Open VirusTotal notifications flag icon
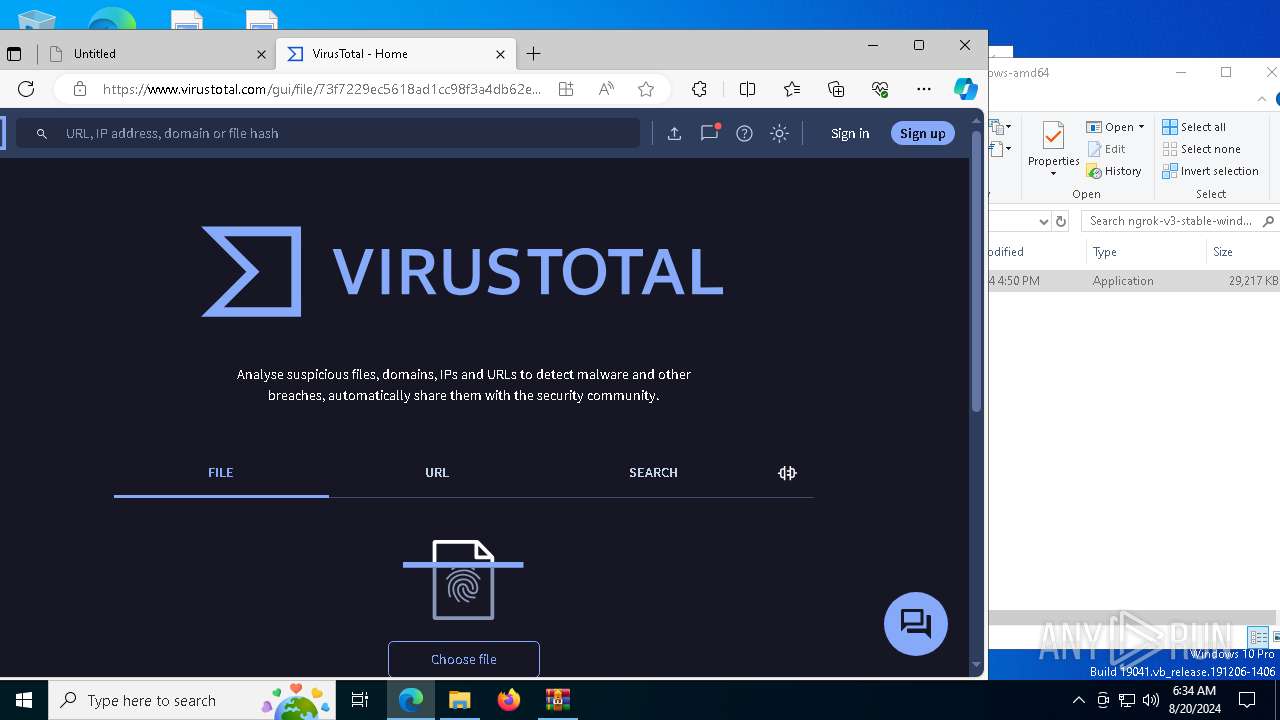The height and width of the screenshot is (720, 1280). pos(709,133)
